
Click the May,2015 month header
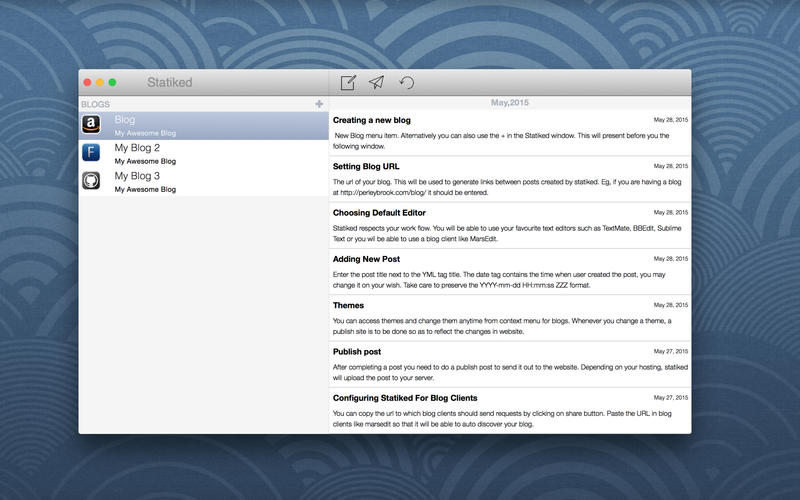510,103
